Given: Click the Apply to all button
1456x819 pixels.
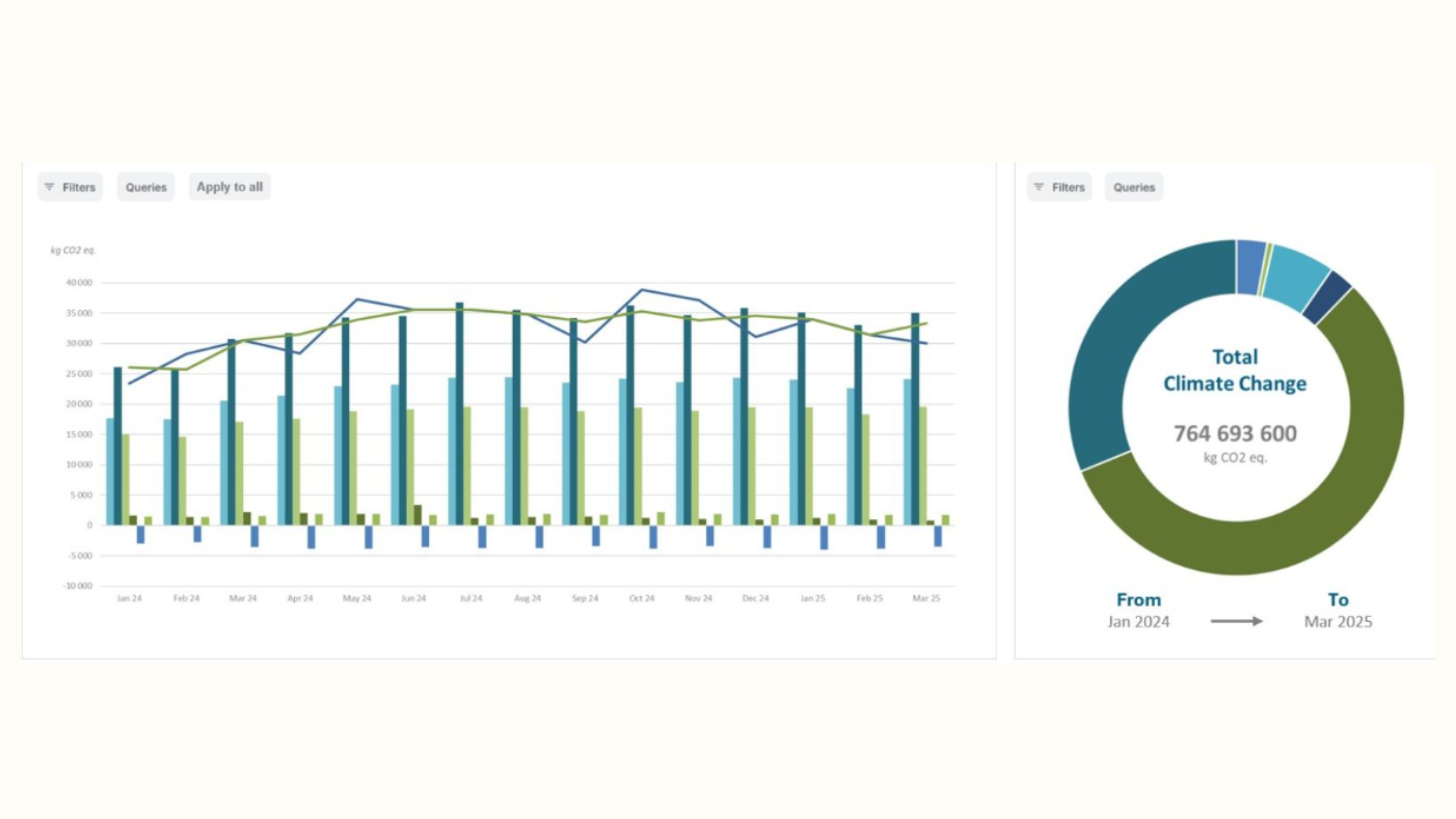Looking at the screenshot, I should 230,187.
